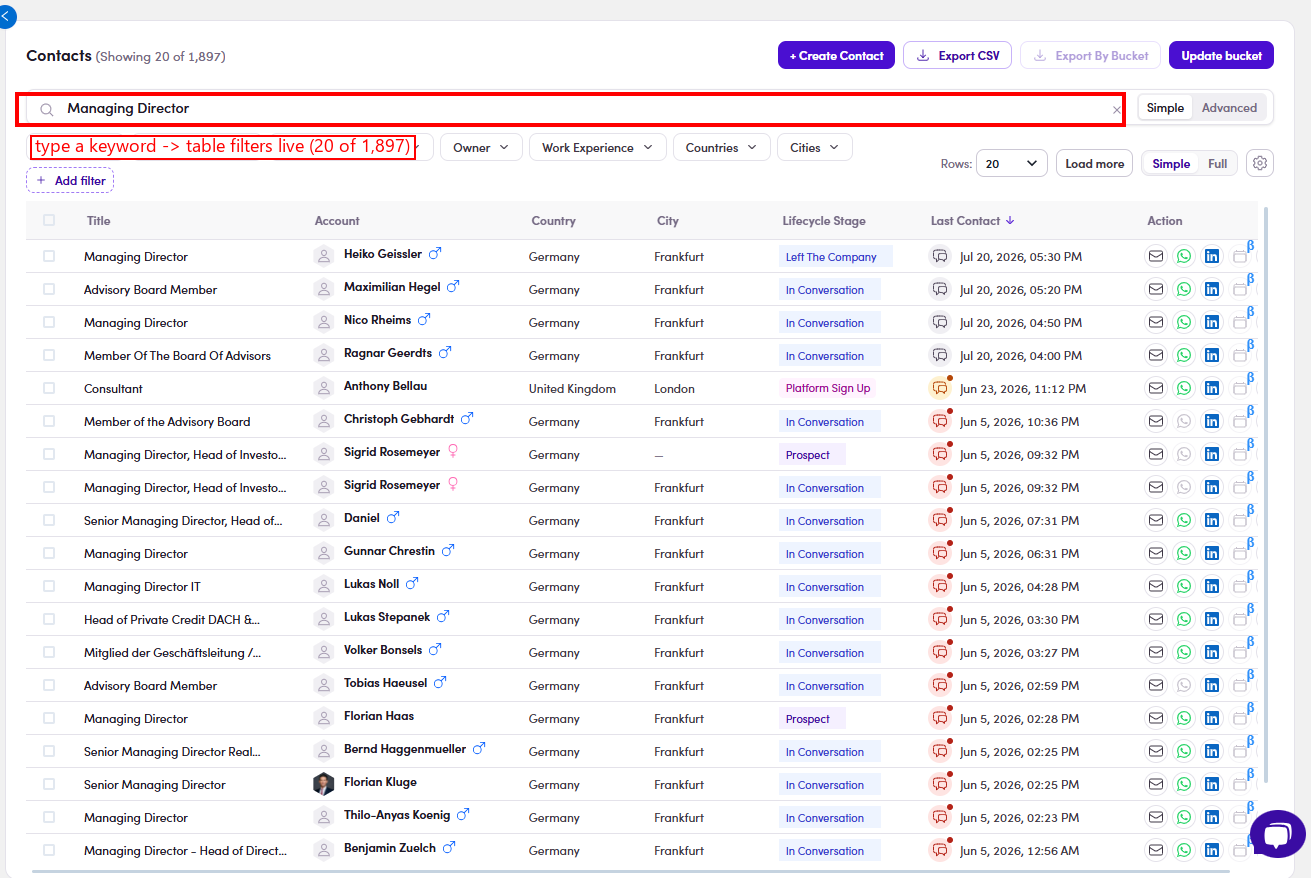Clear search with the X icon
This screenshot has width=1311, height=878.
pyautogui.click(x=1117, y=110)
